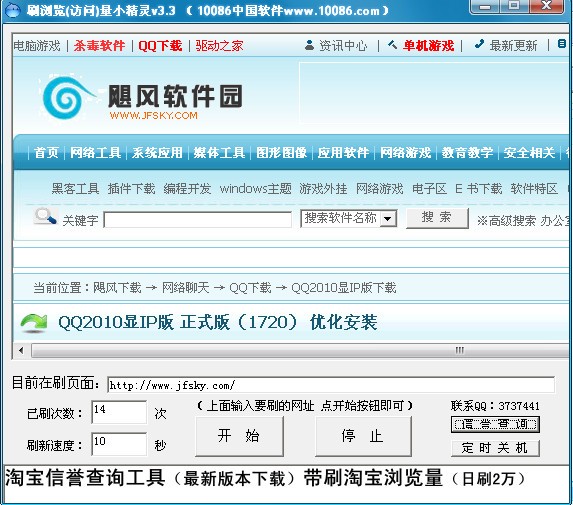
Task: Click the 游戏外挂 link
Action: [x=323, y=189]
